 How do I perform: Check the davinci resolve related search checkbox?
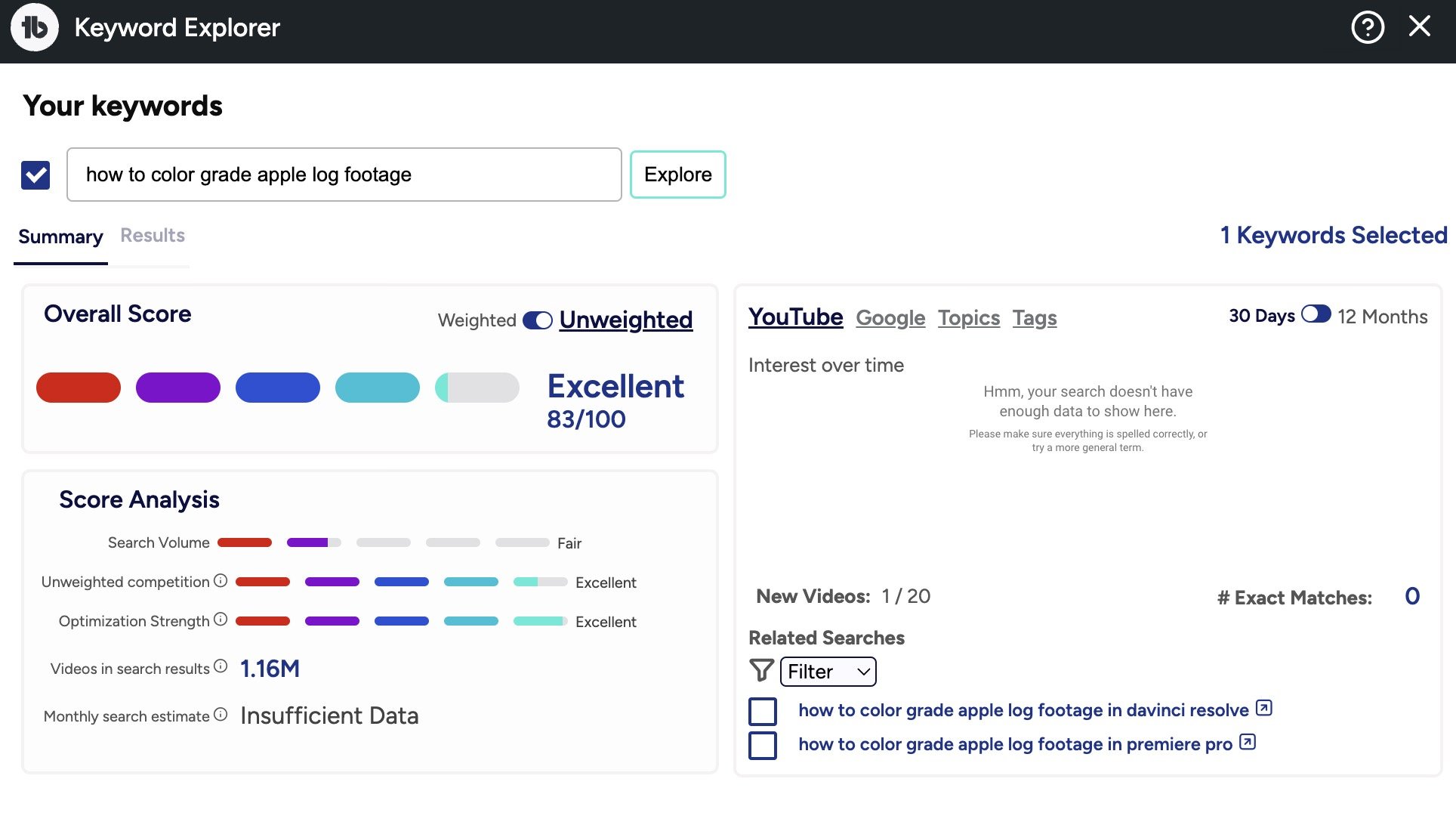[x=763, y=712]
